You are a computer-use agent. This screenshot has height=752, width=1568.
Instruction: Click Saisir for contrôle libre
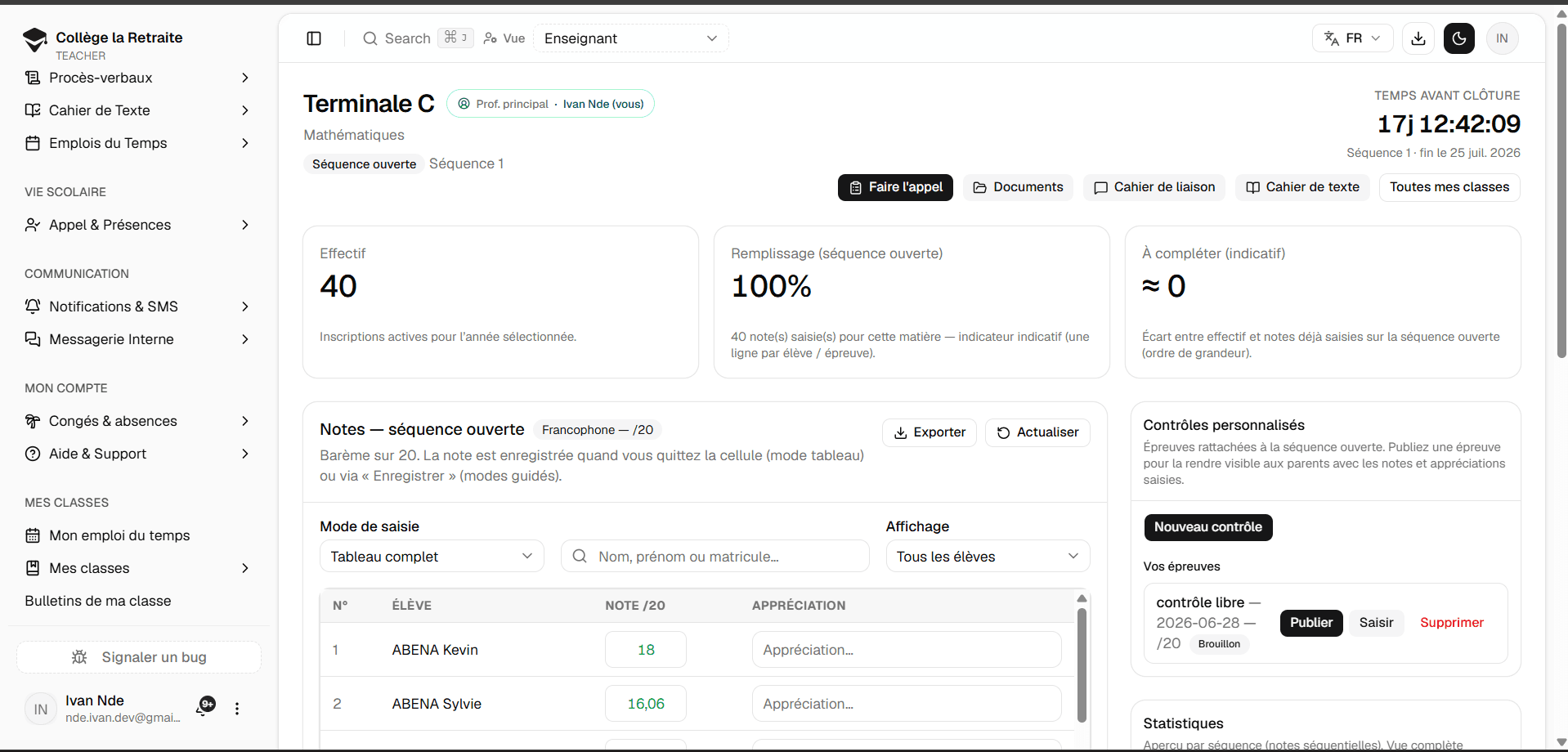[1376, 623]
